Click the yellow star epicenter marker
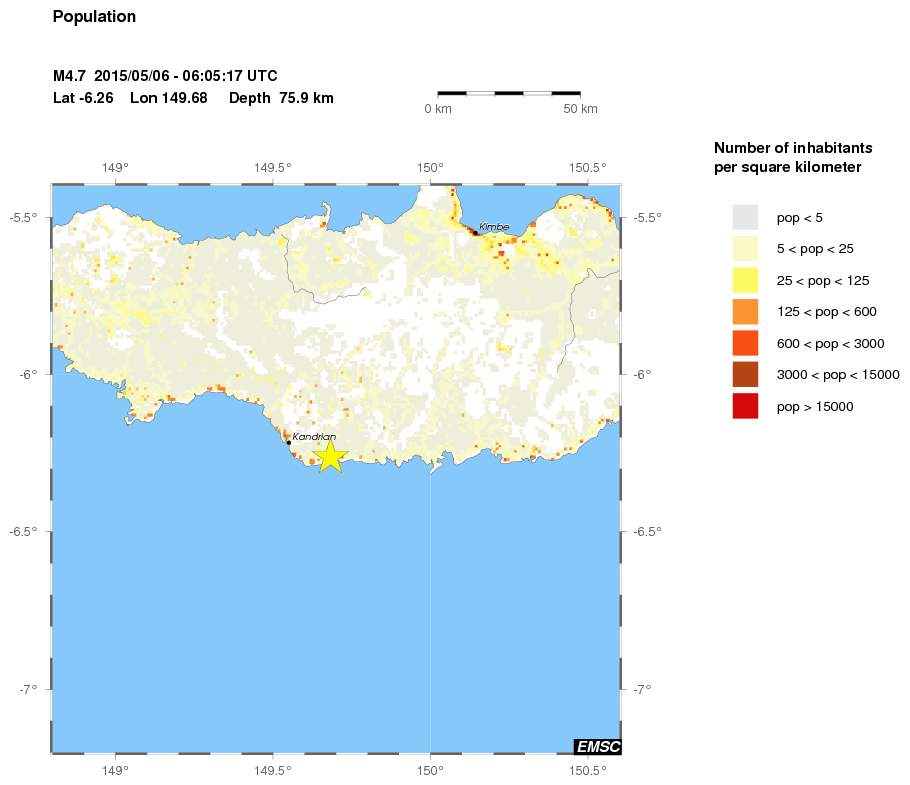Screen dimensions: 910x785 330,456
